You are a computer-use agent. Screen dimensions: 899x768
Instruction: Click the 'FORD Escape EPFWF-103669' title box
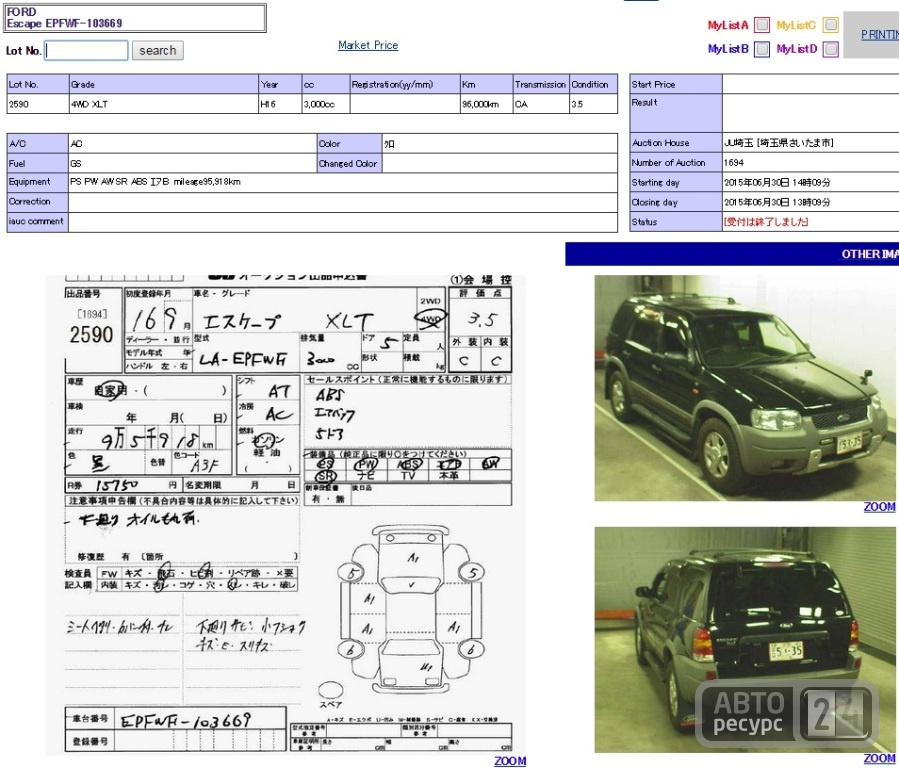(x=135, y=18)
